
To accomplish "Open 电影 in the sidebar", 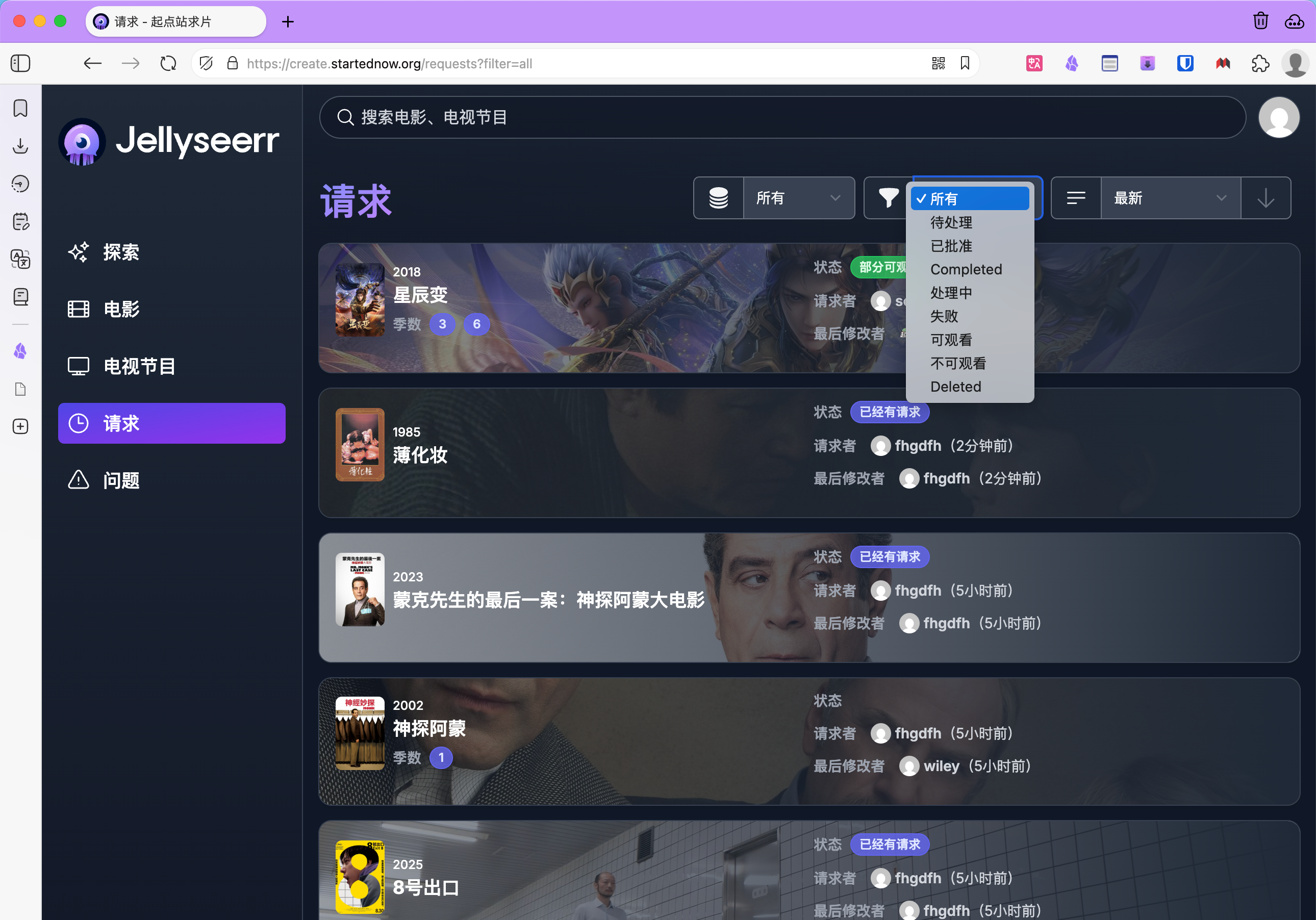I will tap(171, 309).
